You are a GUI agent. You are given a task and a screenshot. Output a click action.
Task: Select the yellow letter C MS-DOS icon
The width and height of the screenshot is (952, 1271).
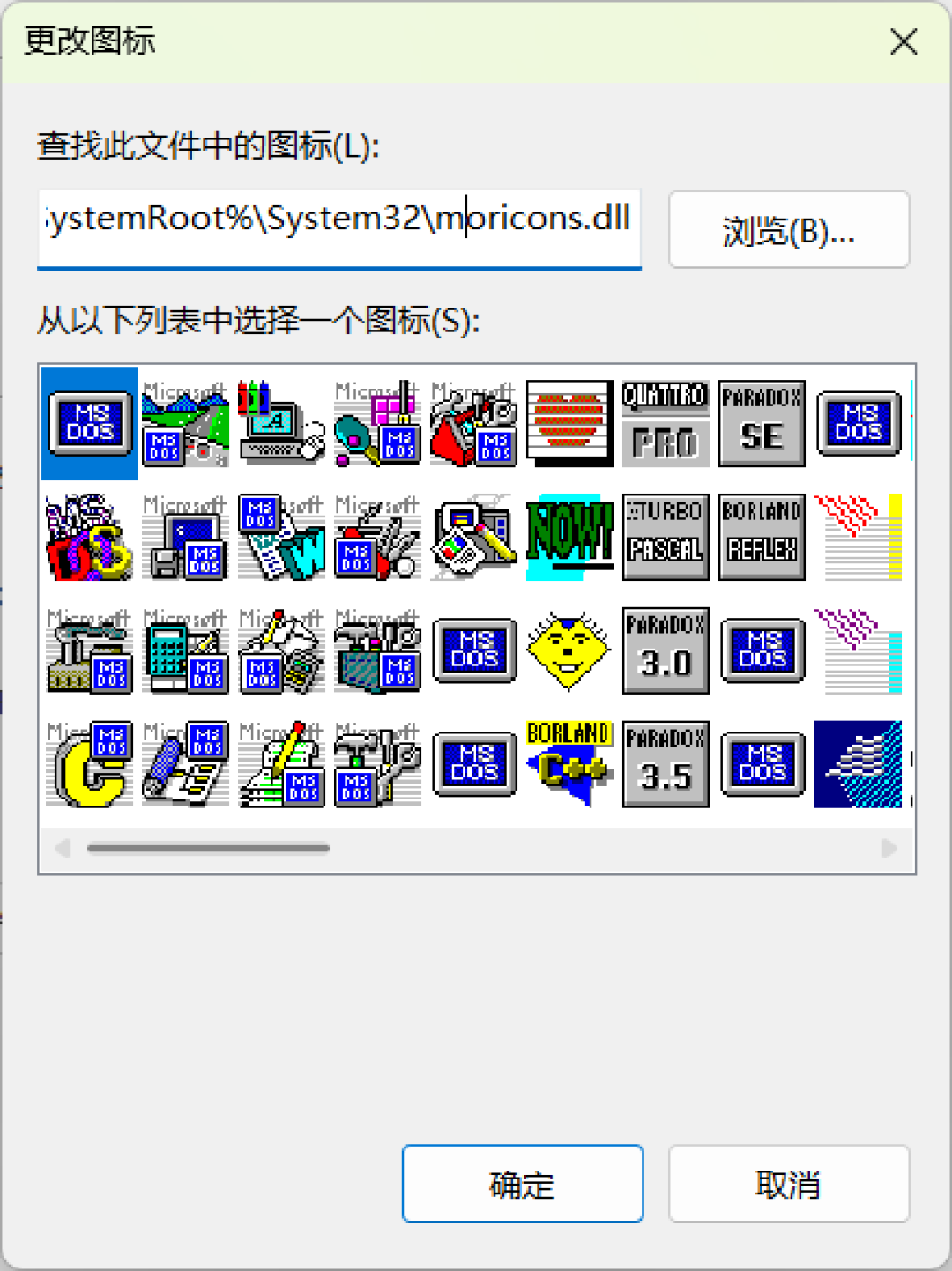tap(90, 764)
